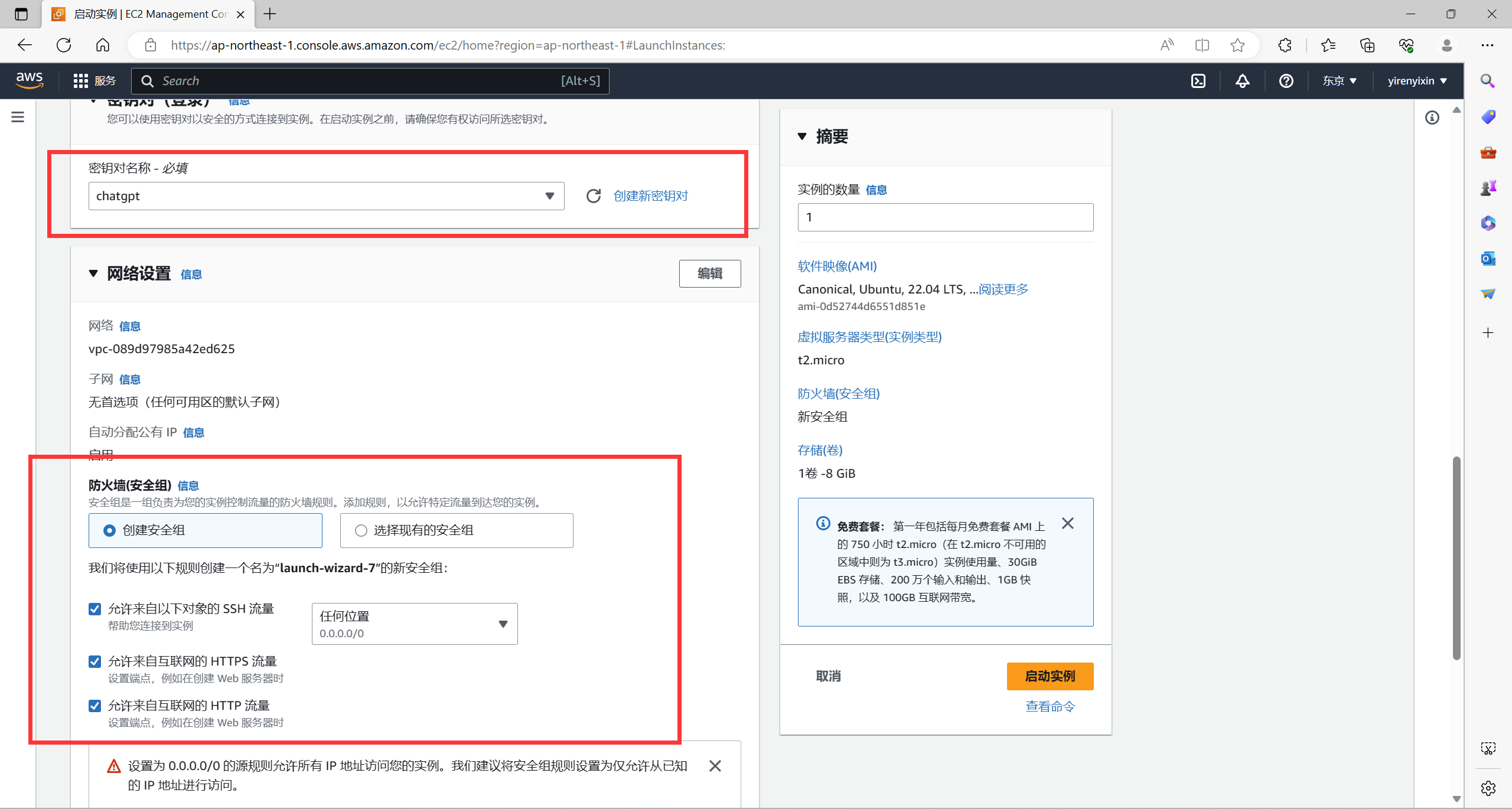Open a new browser tab
Viewport: 1512px width, 809px height.
point(270,14)
